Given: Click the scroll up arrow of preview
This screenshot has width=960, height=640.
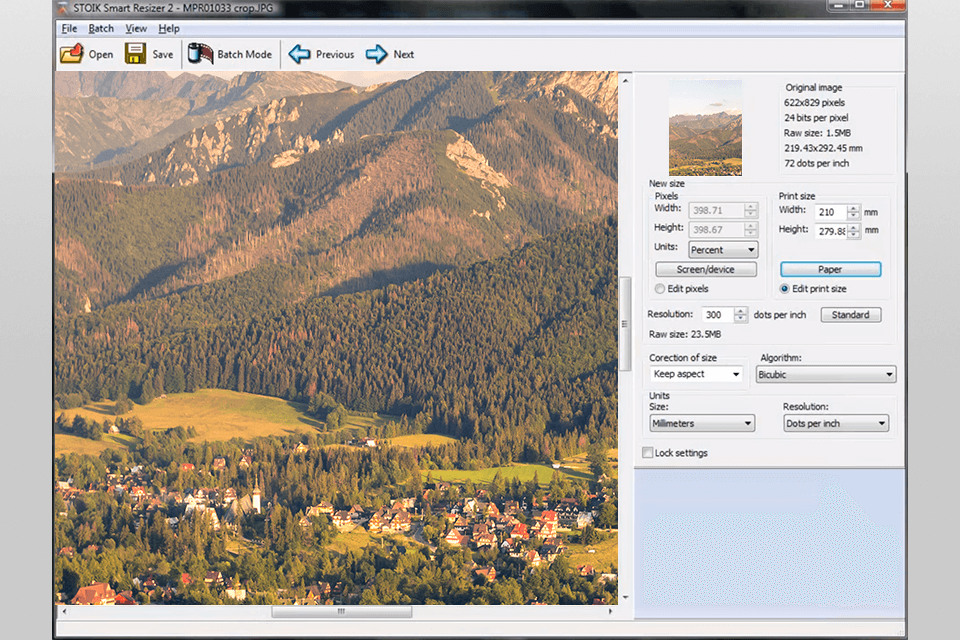Looking at the screenshot, I should coord(625,80).
